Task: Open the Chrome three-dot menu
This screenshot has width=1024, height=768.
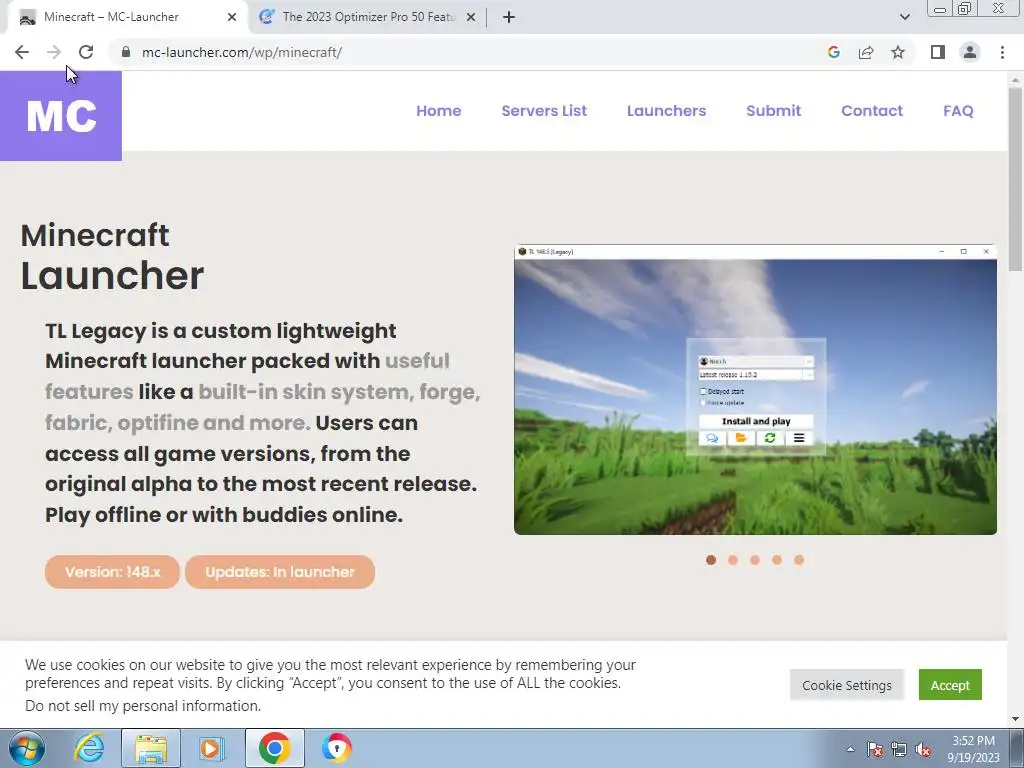Action: click(1002, 52)
